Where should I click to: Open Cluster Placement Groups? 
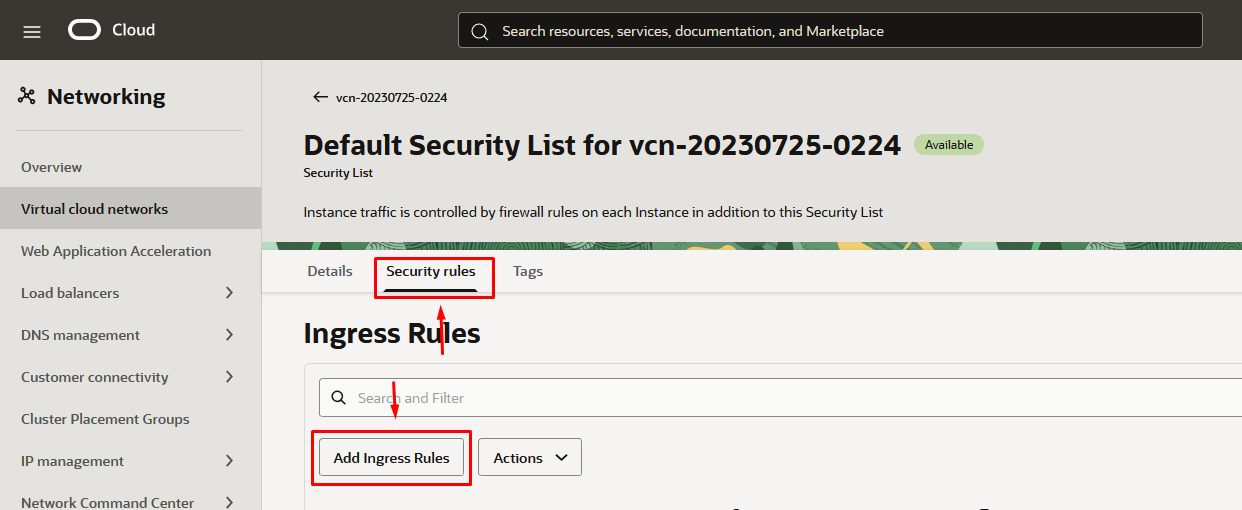(105, 419)
